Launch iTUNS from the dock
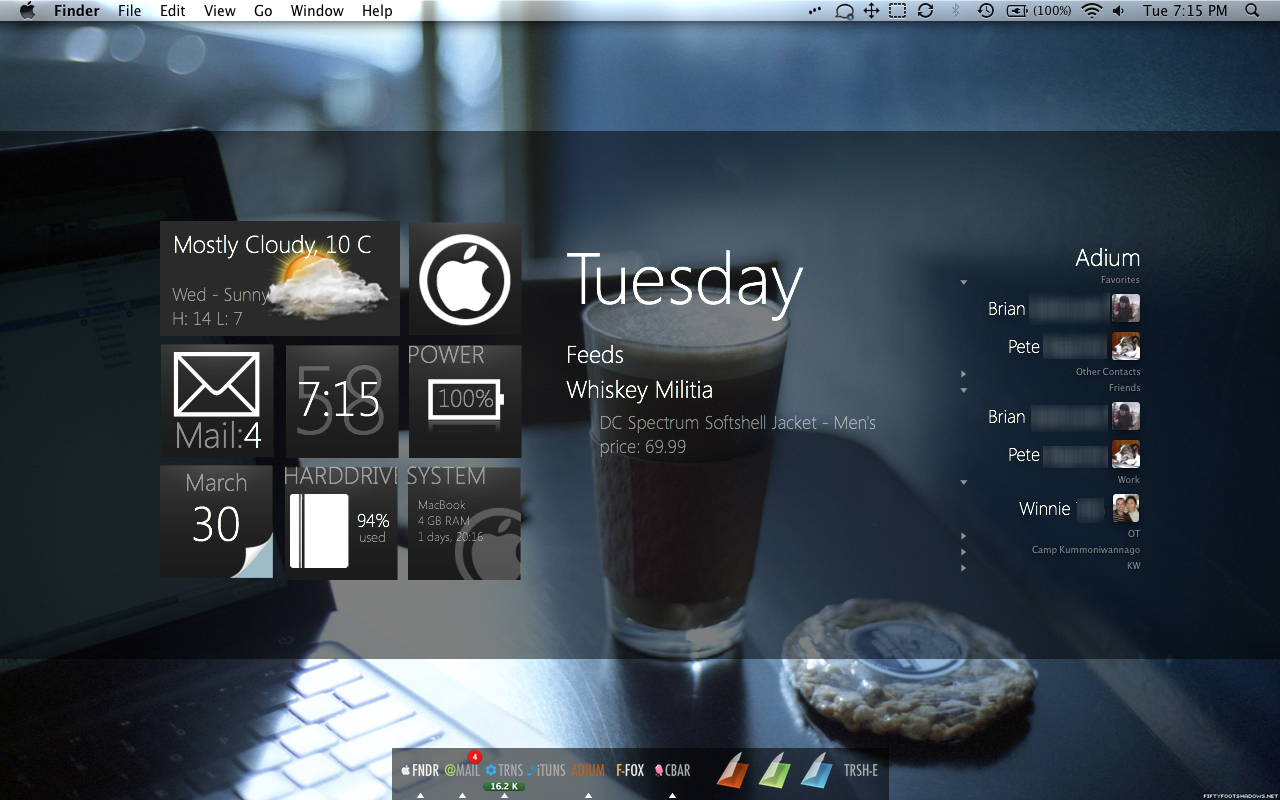Viewport: 1280px width, 800px height. point(546,771)
